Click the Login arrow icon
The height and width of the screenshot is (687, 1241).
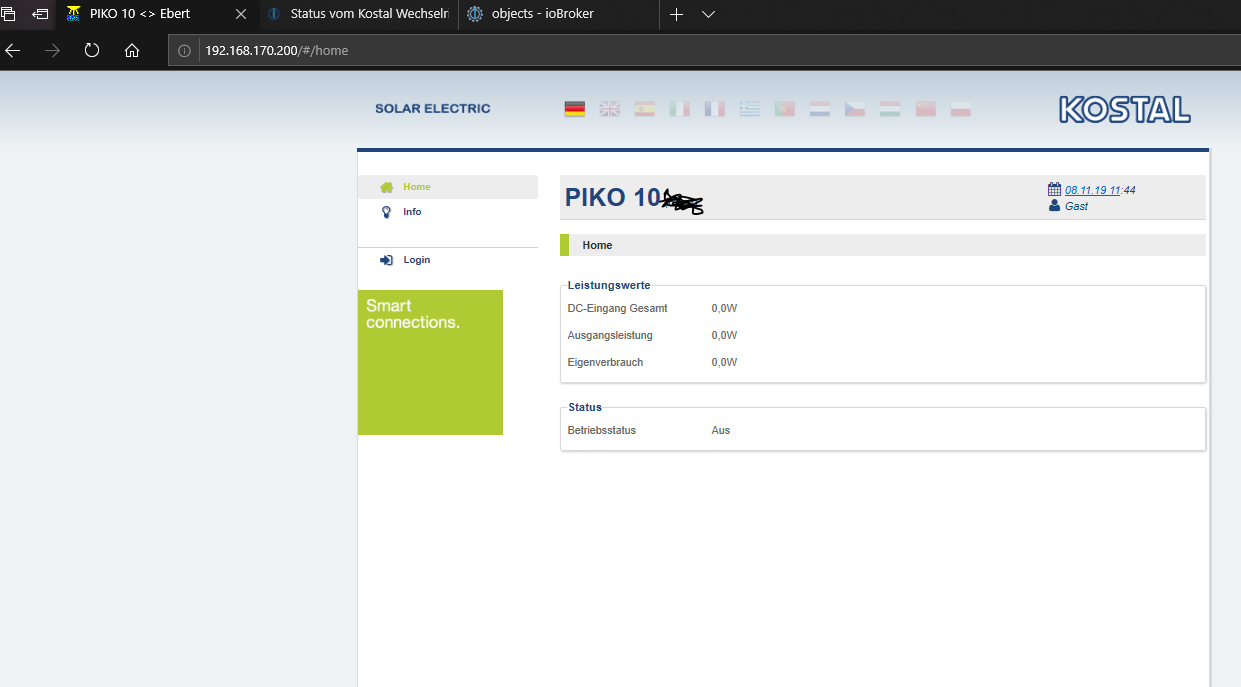[x=387, y=260]
